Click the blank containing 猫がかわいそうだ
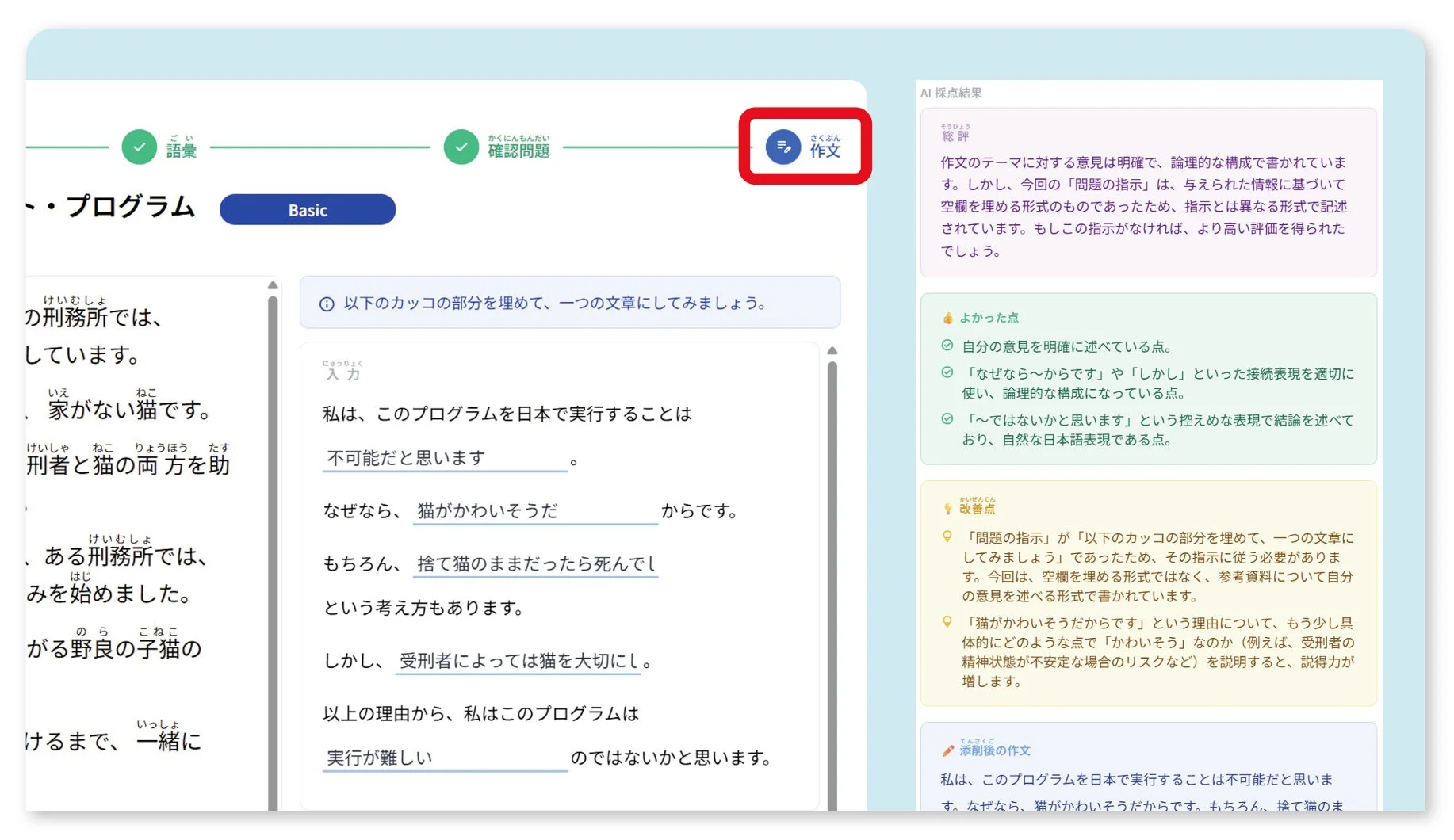This screenshot has height=840, width=1454. 537,511
